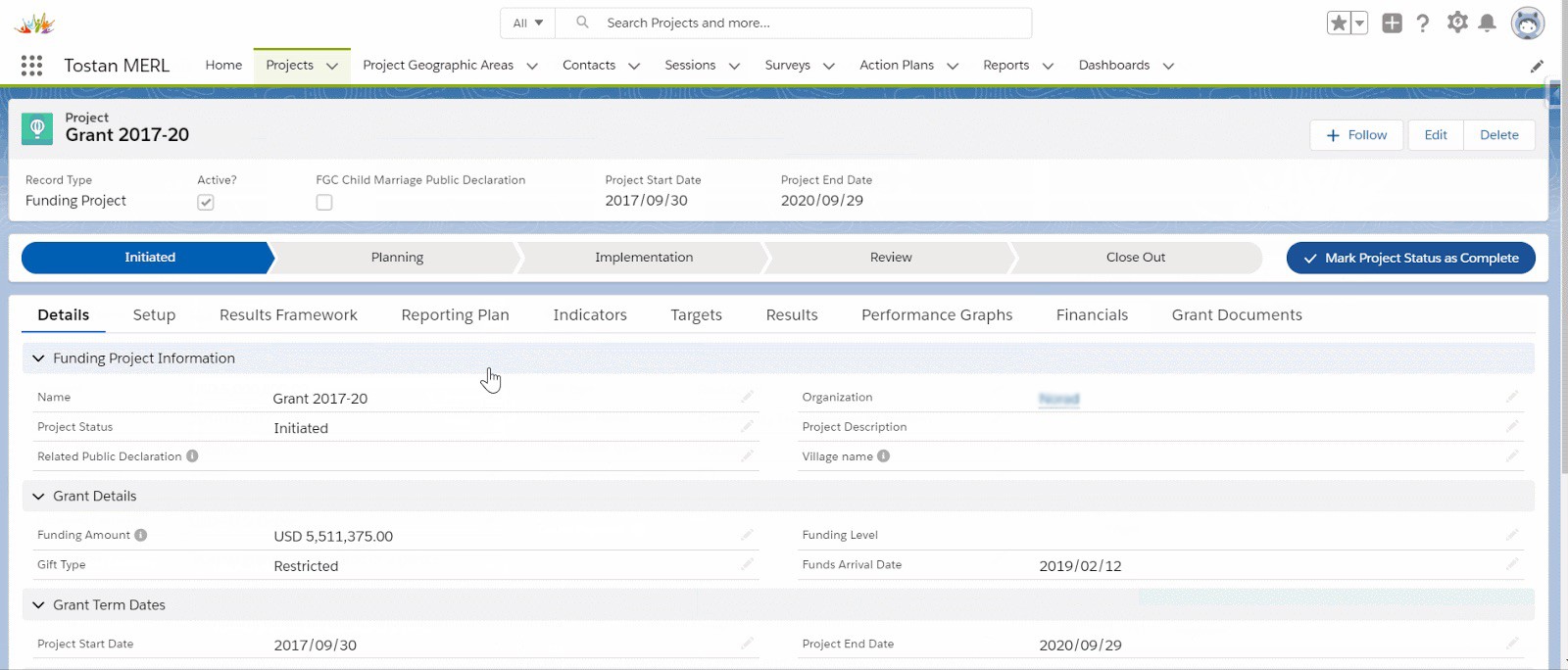1568x670 pixels.
Task: Open the notifications bell
Action: coord(1488,23)
